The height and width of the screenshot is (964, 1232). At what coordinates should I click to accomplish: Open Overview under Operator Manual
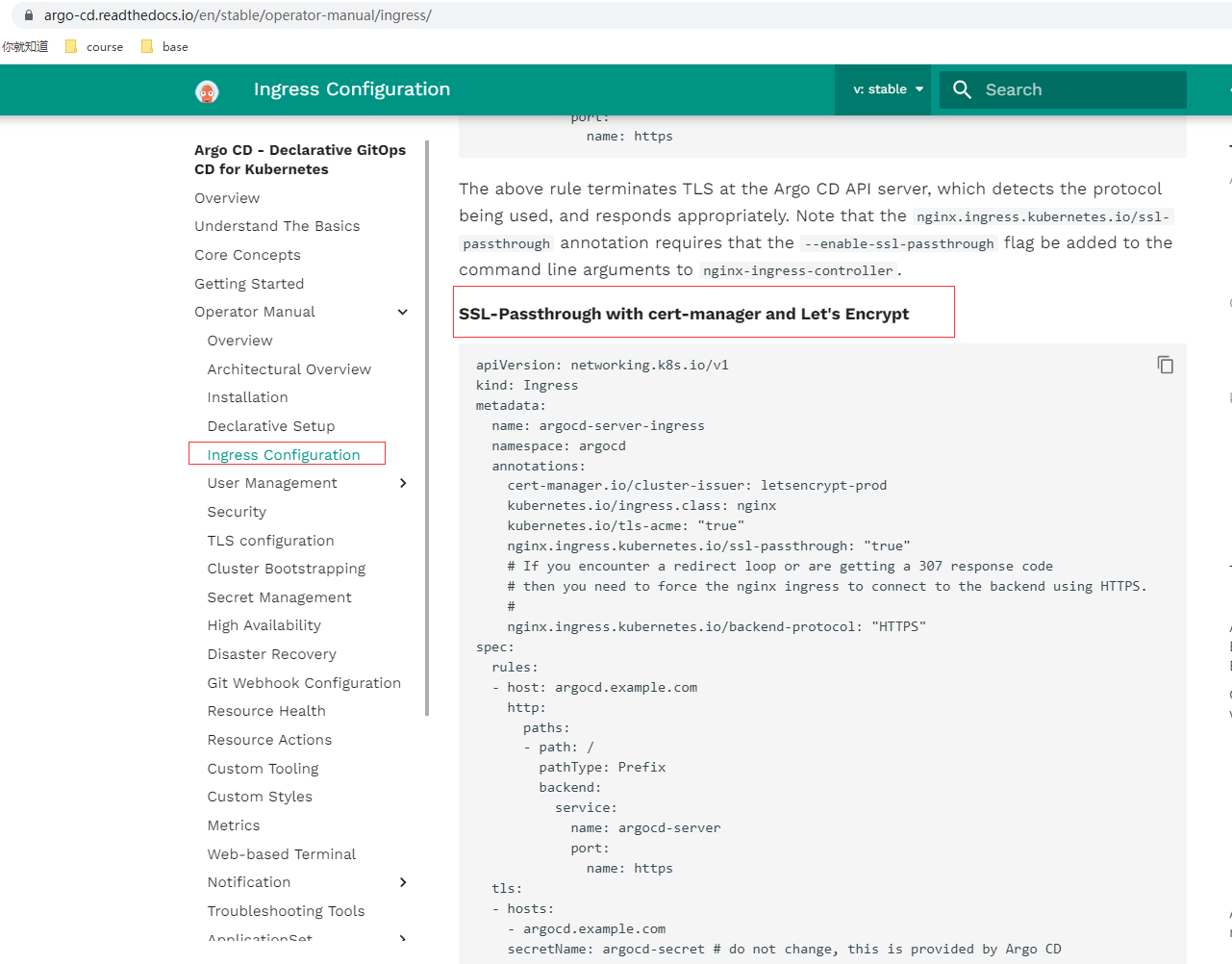(239, 341)
